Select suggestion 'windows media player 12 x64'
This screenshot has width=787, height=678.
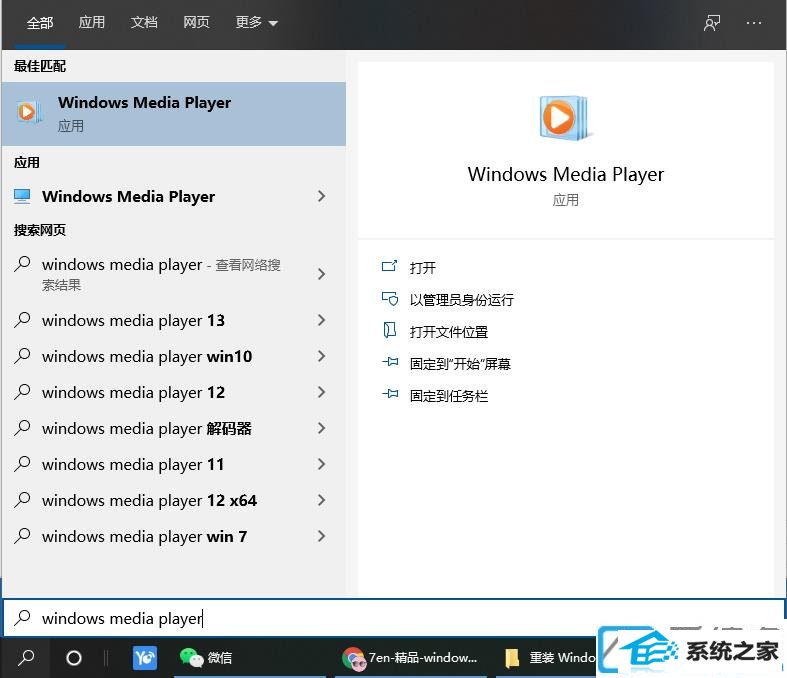(150, 500)
